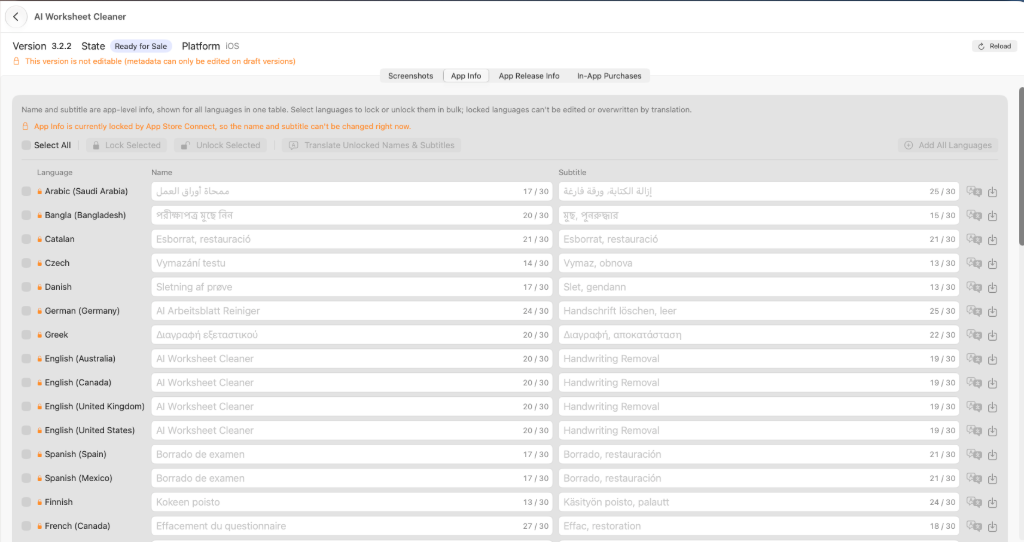Open the App Release Info tab
The height and width of the screenshot is (542, 1024).
(x=529, y=76)
